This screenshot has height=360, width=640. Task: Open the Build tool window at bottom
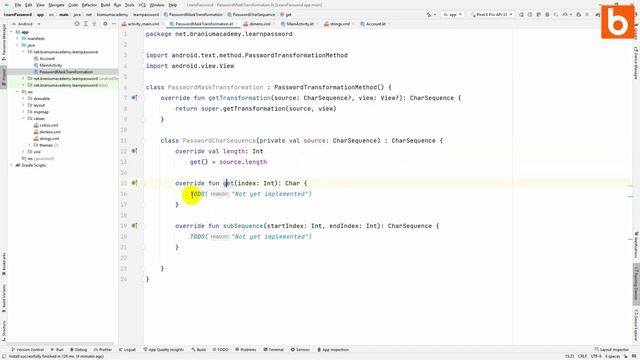(x=199, y=350)
